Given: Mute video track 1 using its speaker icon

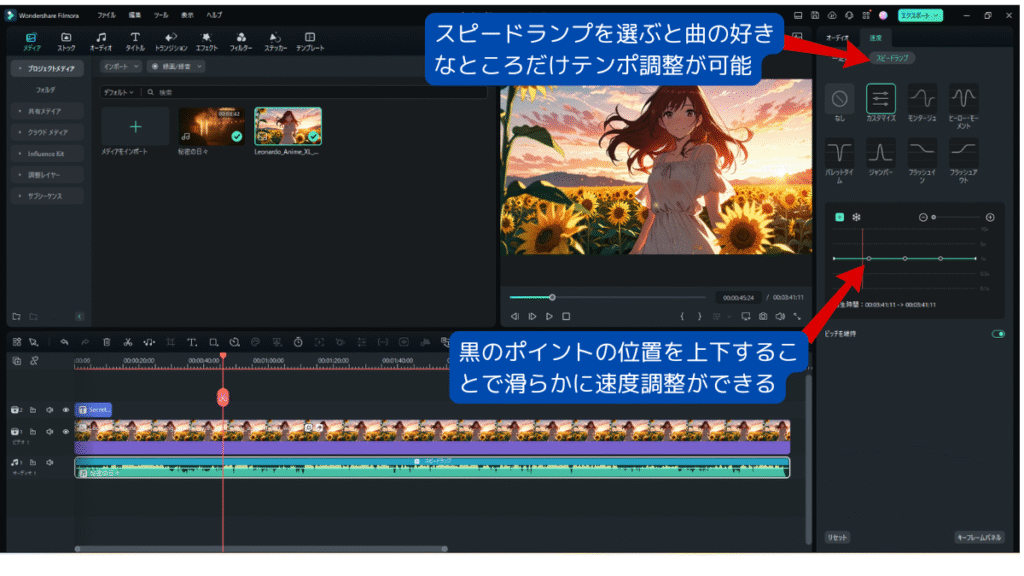Looking at the screenshot, I should (x=50, y=432).
